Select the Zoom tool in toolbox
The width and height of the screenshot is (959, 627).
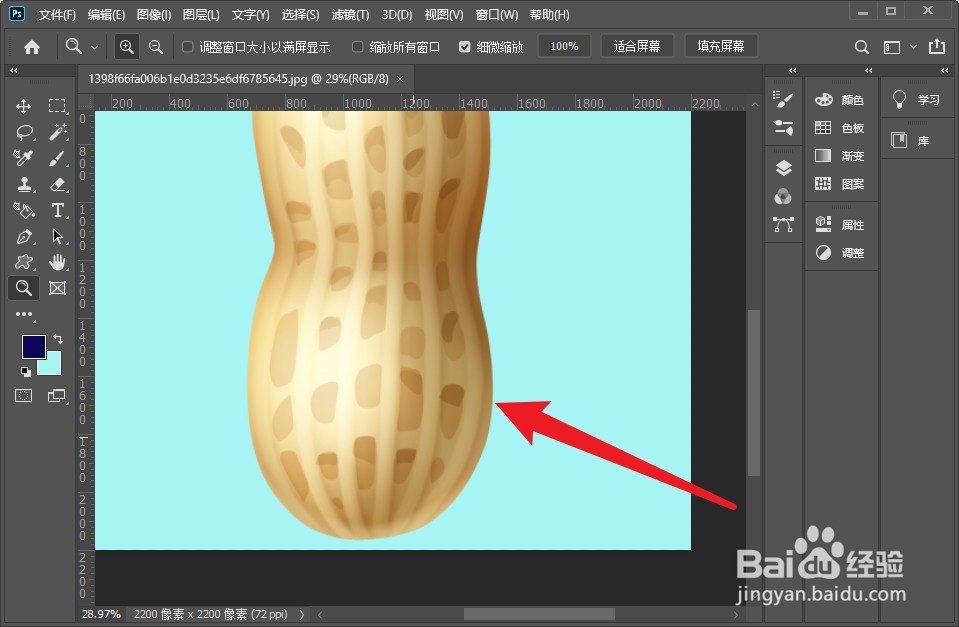pyautogui.click(x=24, y=288)
